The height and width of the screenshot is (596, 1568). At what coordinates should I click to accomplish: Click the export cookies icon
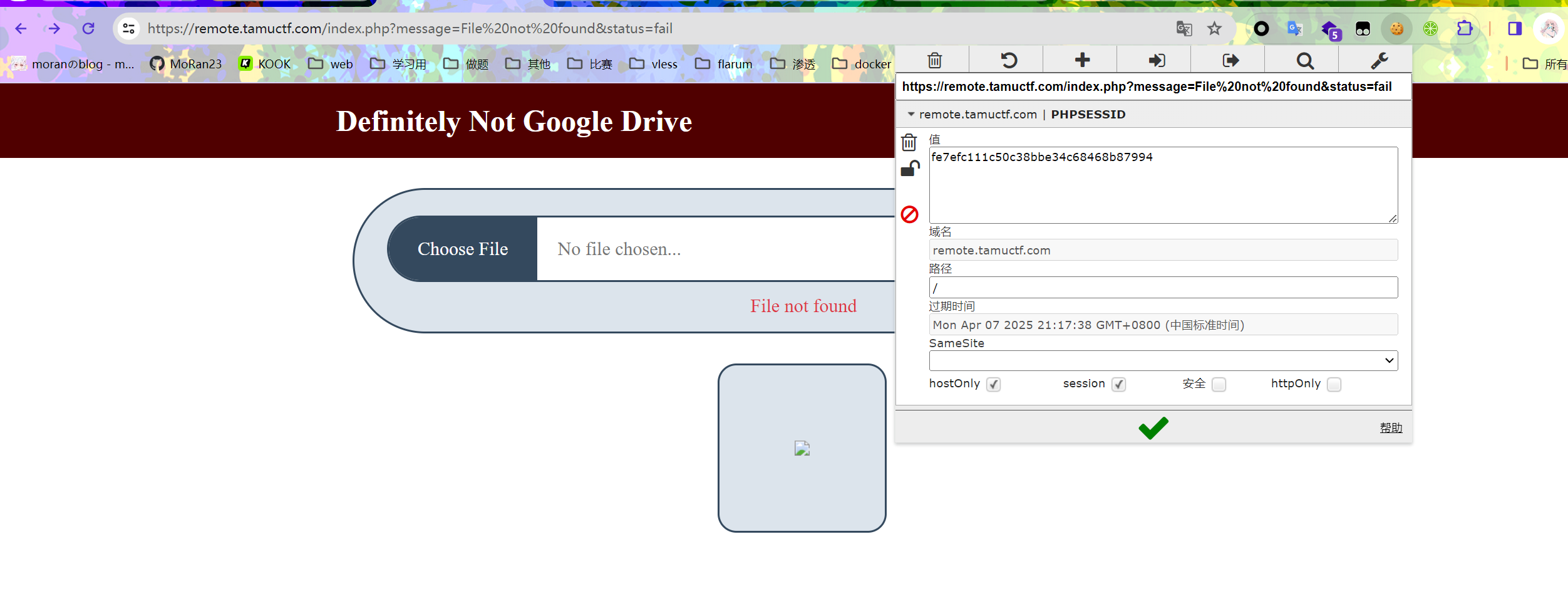pos(1230,60)
